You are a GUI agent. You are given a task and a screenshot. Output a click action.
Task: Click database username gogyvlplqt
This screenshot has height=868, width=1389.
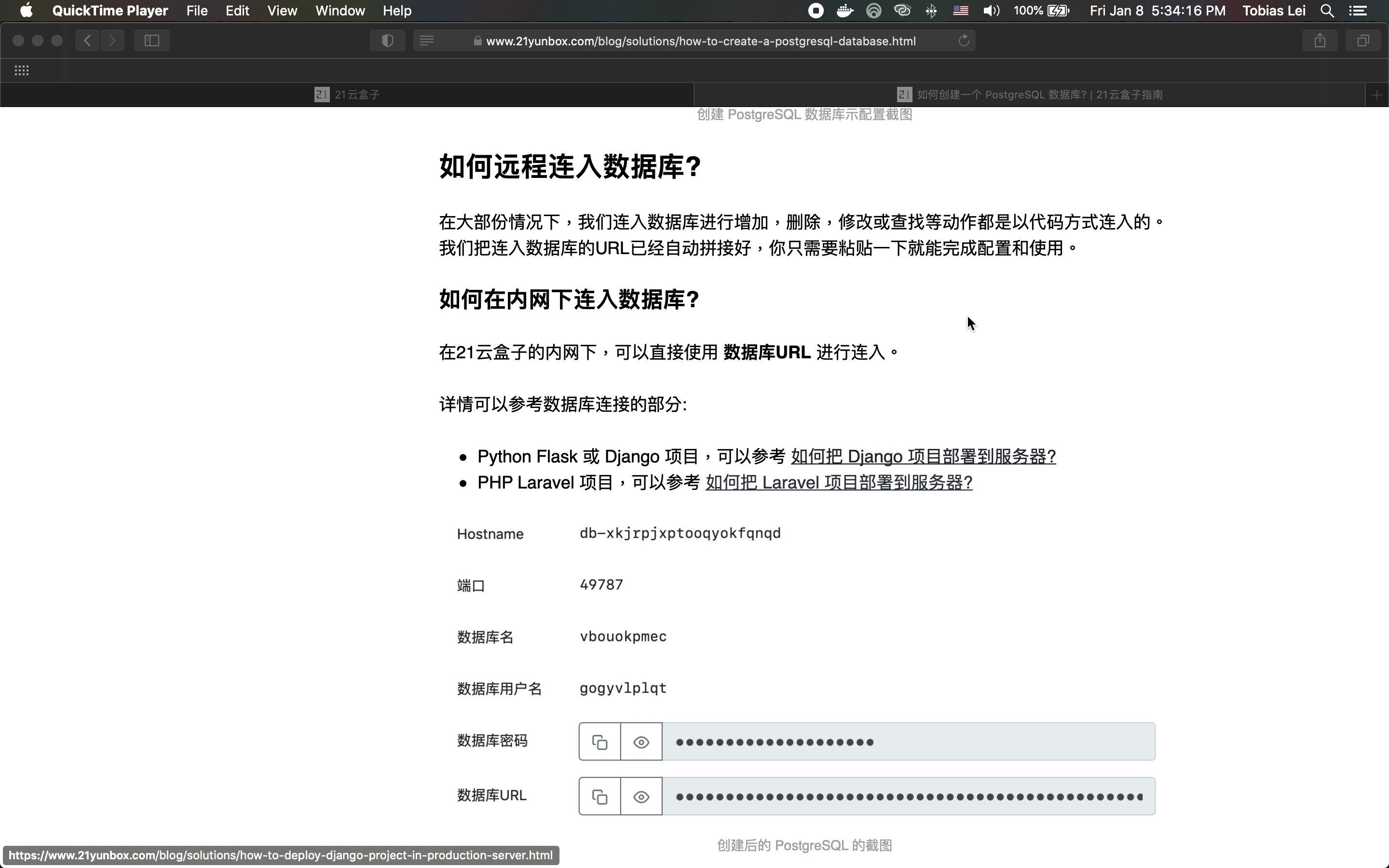[x=623, y=688]
